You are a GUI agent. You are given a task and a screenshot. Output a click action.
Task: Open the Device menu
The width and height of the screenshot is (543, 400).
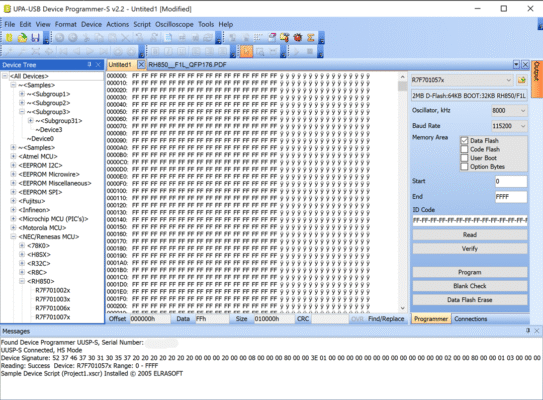pos(91,24)
